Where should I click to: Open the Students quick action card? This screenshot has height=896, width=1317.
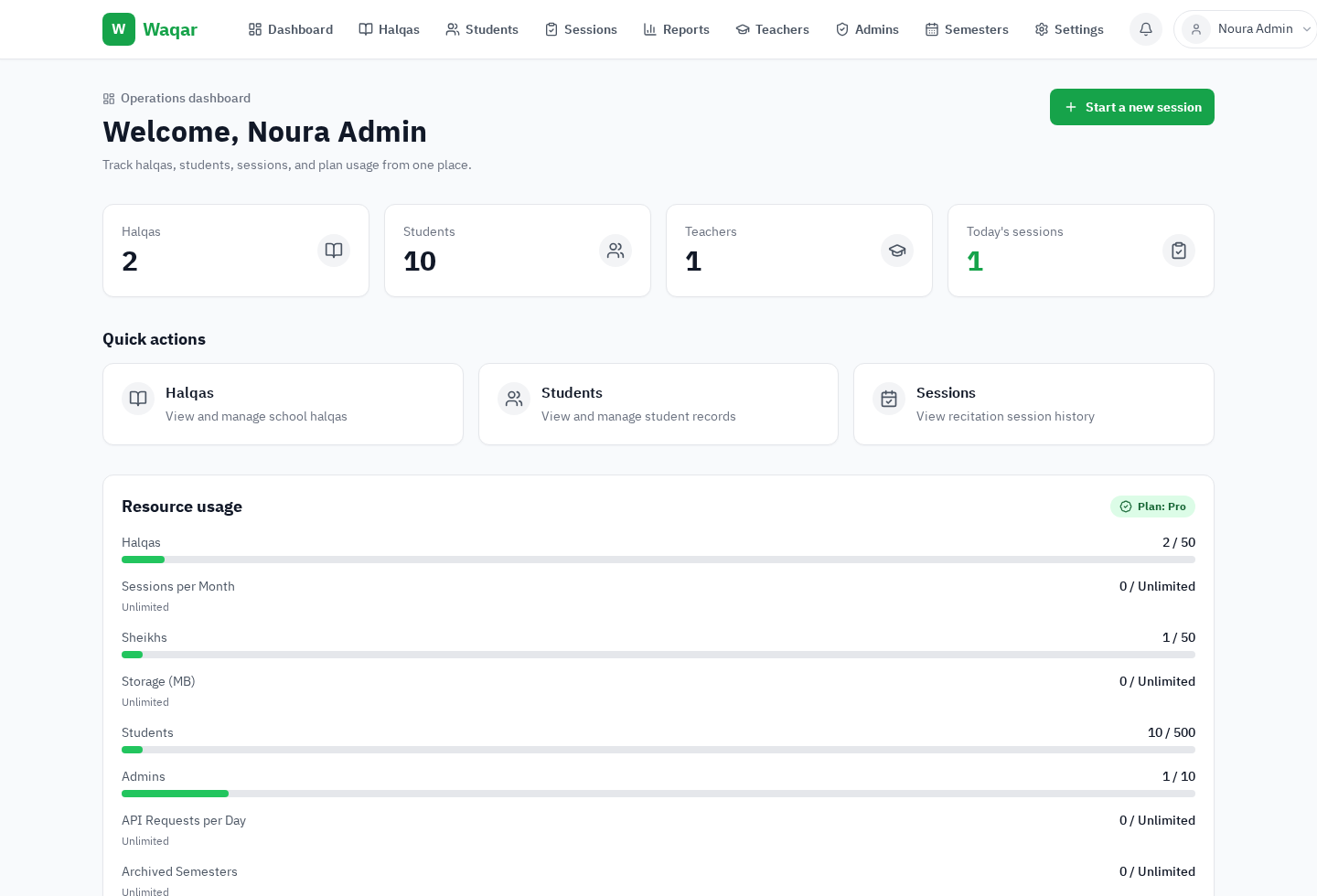point(658,404)
